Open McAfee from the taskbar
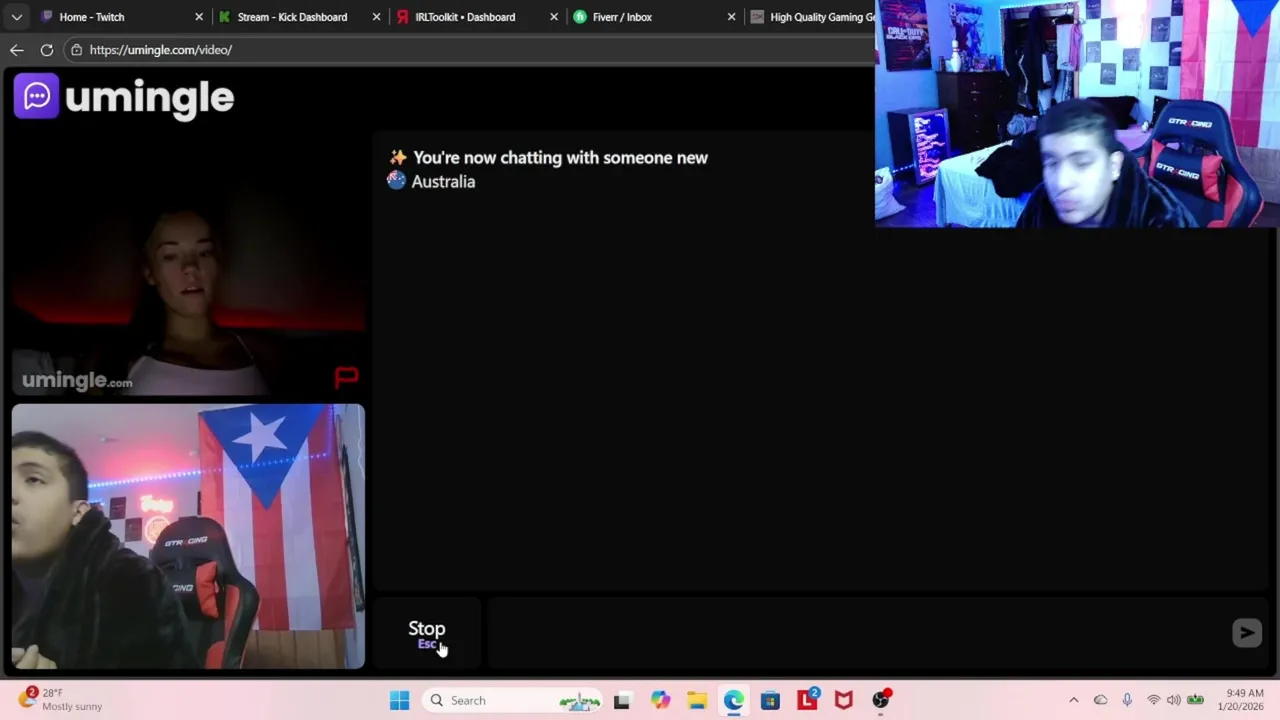The height and width of the screenshot is (720, 1280). (x=844, y=700)
